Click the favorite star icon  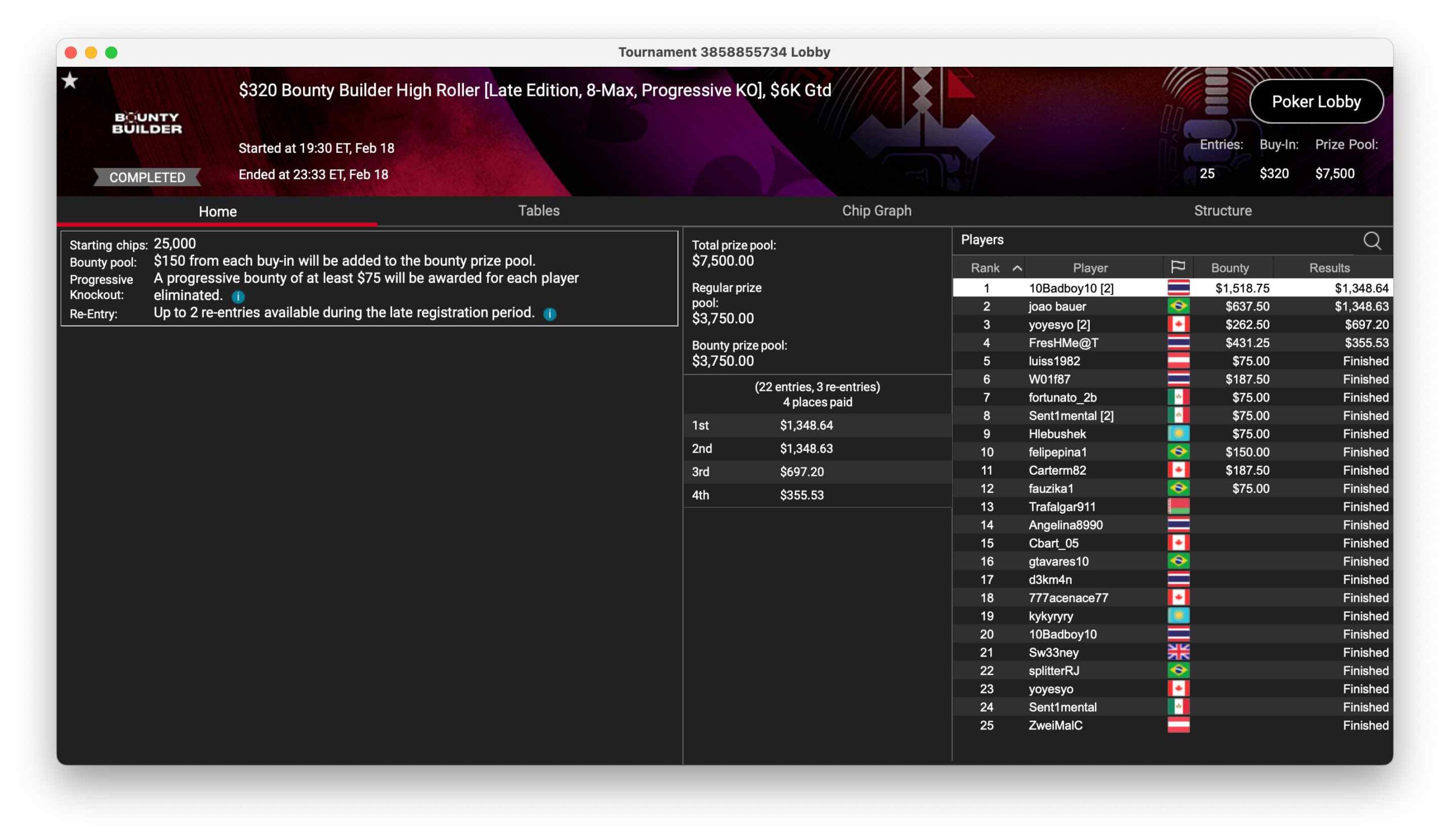coord(70,80)
